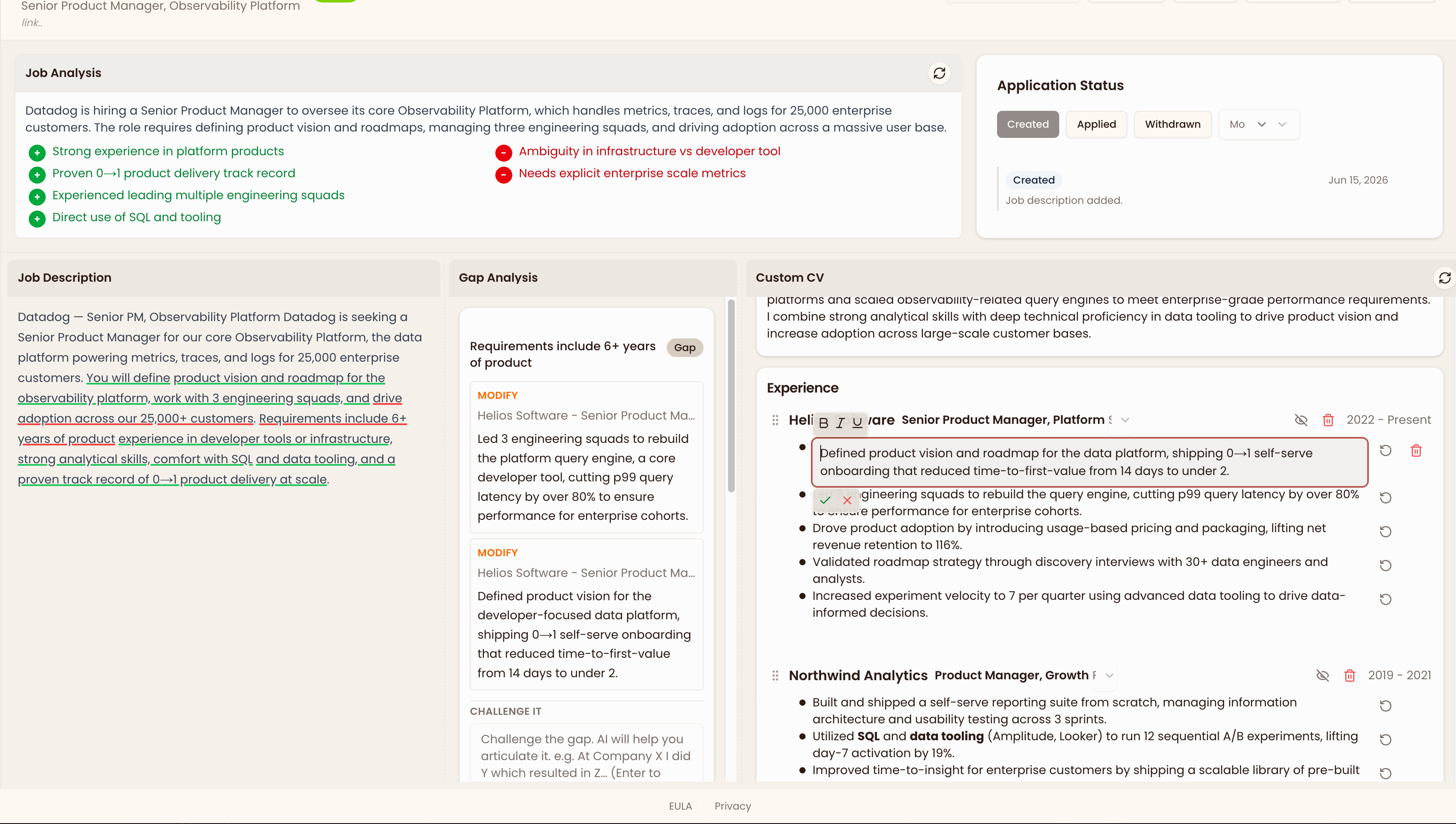Revert the 'Validated roadmap strategy' bullet
Screen dimensions: 1456x824
[1385, 566]
